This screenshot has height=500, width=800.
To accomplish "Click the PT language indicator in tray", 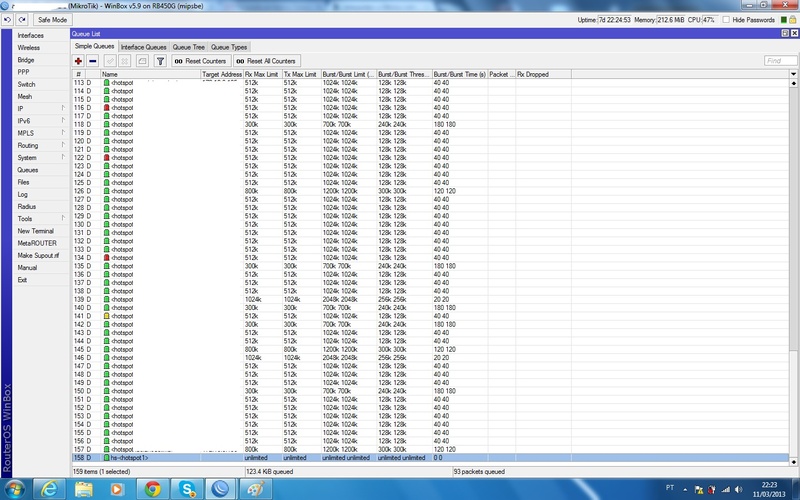I will point(670,488).
